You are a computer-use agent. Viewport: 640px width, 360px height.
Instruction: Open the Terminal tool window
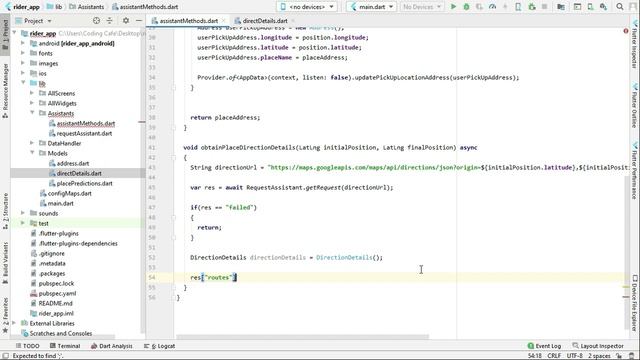pos(64,346)
